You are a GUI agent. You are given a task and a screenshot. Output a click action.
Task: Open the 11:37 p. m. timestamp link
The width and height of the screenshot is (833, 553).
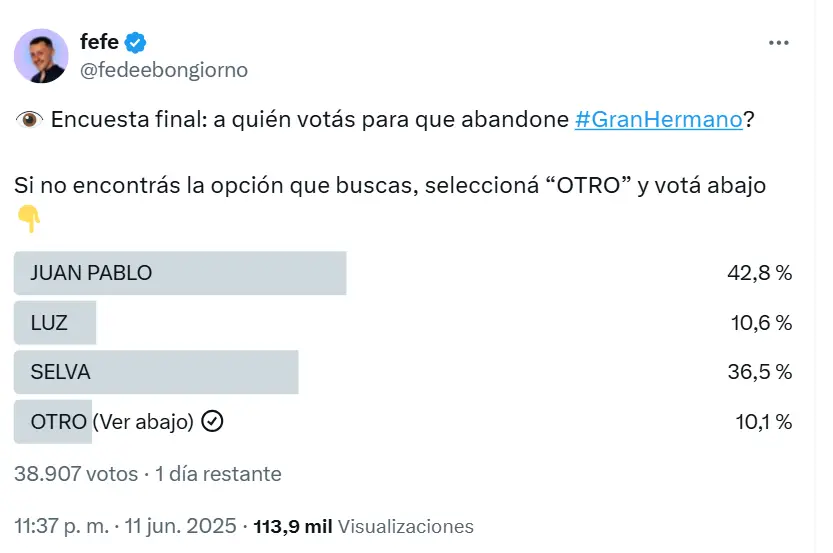click(x=125, y=526)
